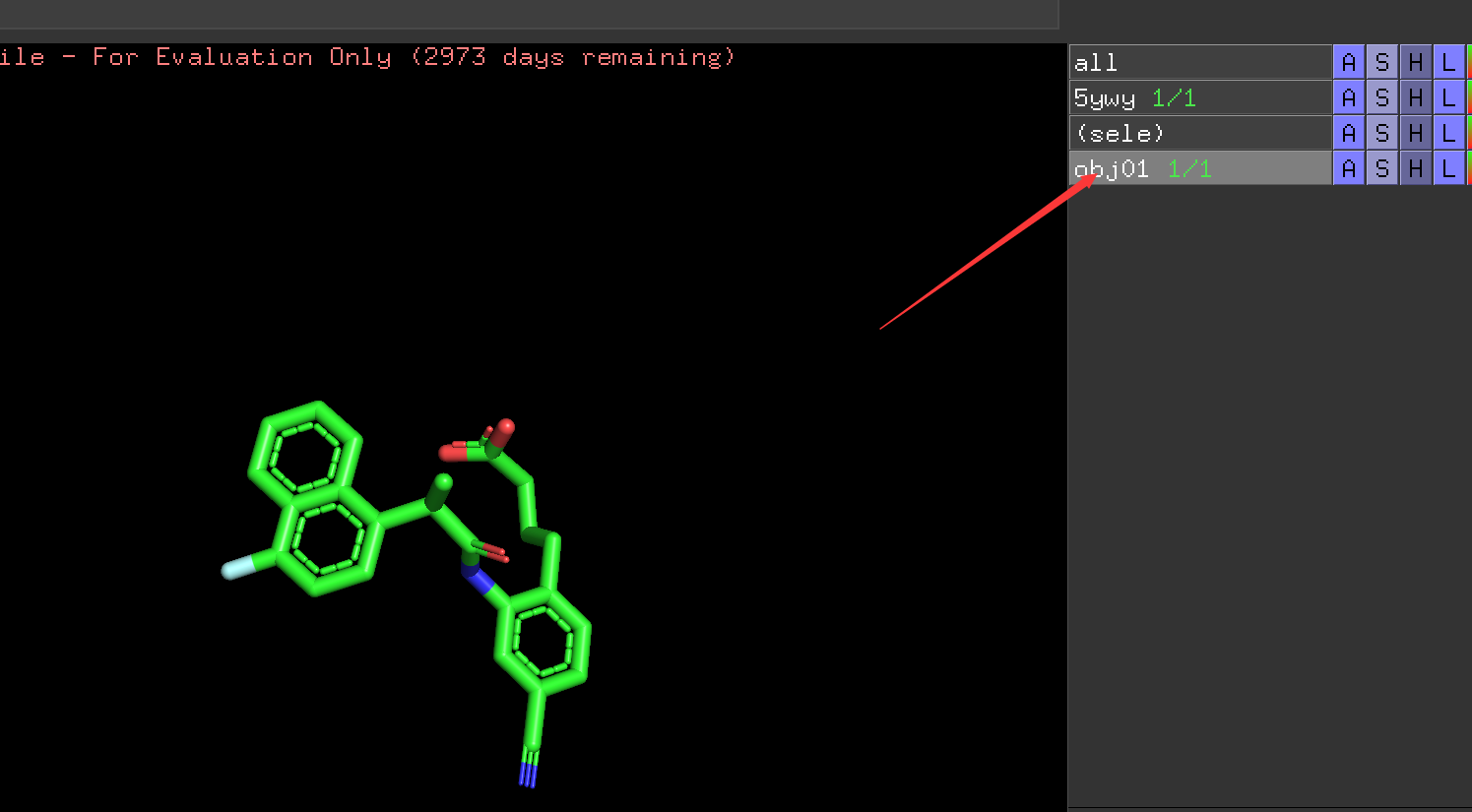
Task: Open the Hide menu for (sele)
Action: tap(1415, 132)
